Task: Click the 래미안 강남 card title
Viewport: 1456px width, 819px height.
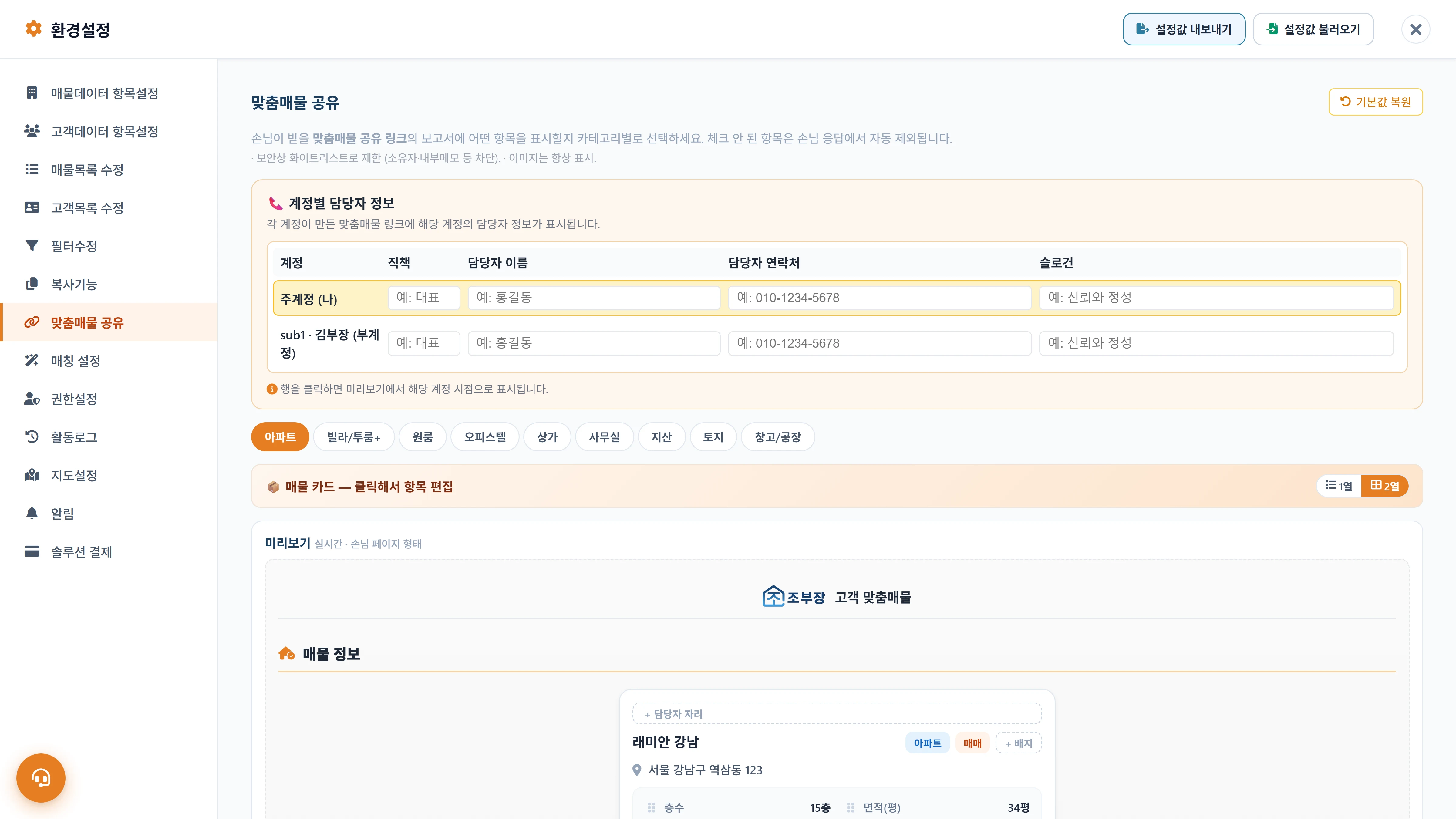Action: 666,742
